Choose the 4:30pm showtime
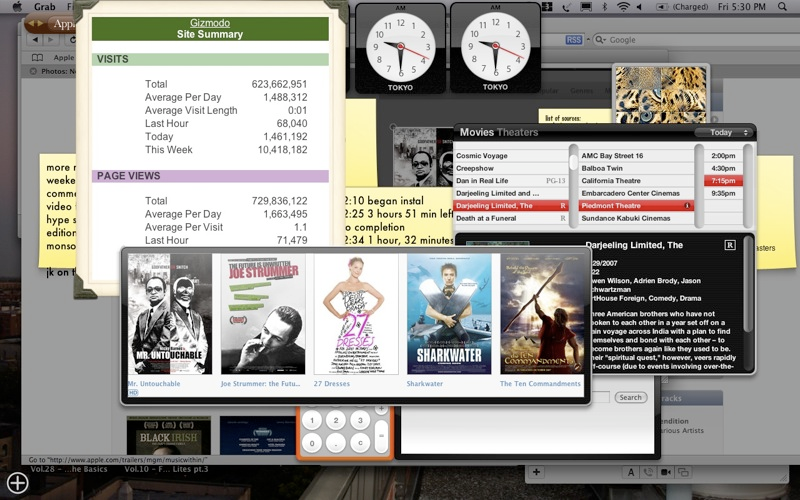Screen dimensions: 800x500 (723, 168)
